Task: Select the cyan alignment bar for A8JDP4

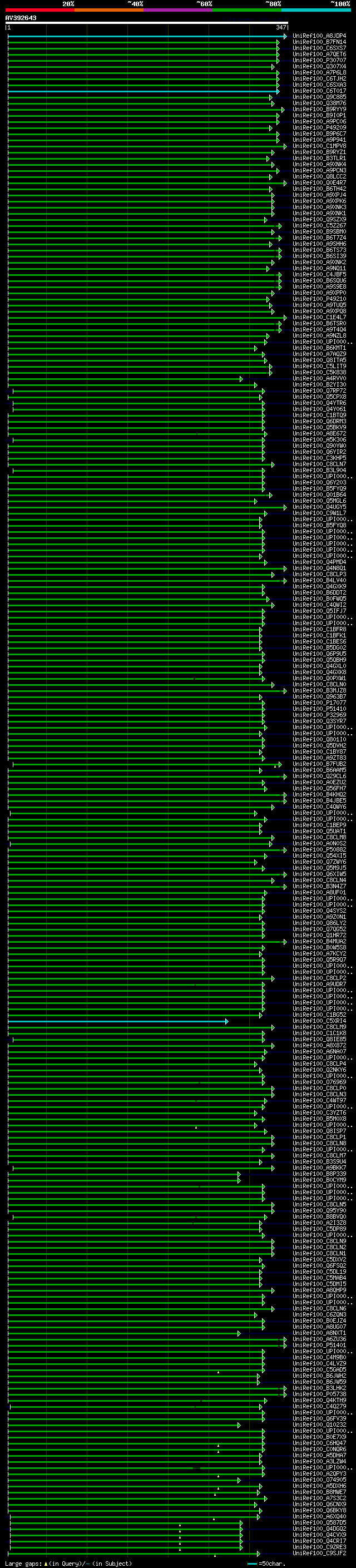Action: coord(147,36)
